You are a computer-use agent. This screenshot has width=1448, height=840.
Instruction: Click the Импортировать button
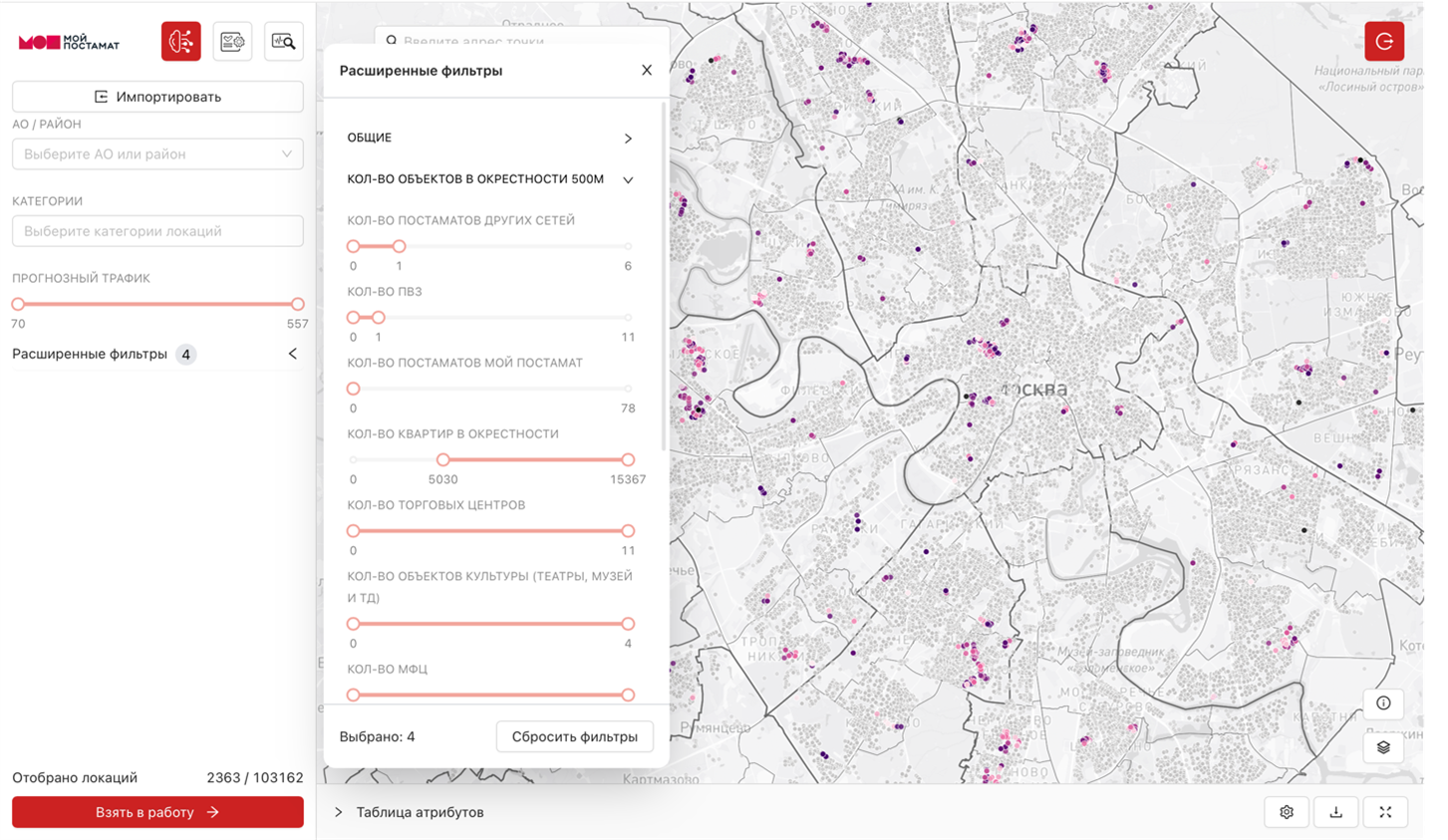[x=157, y=97]
